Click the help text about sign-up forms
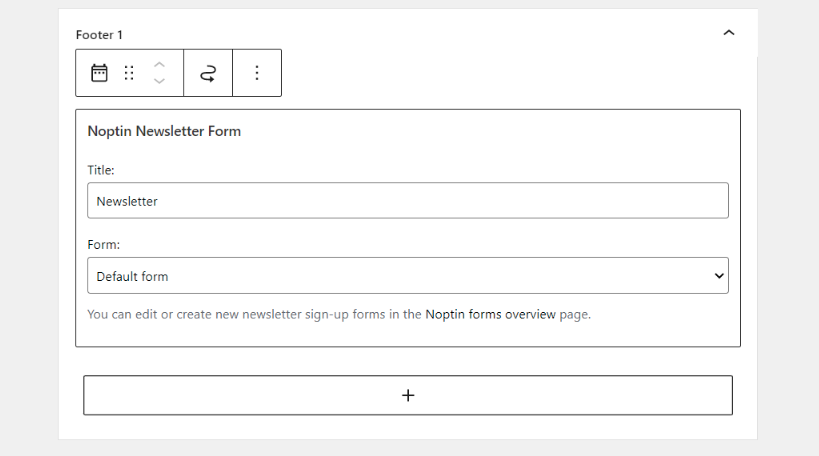 339,314
